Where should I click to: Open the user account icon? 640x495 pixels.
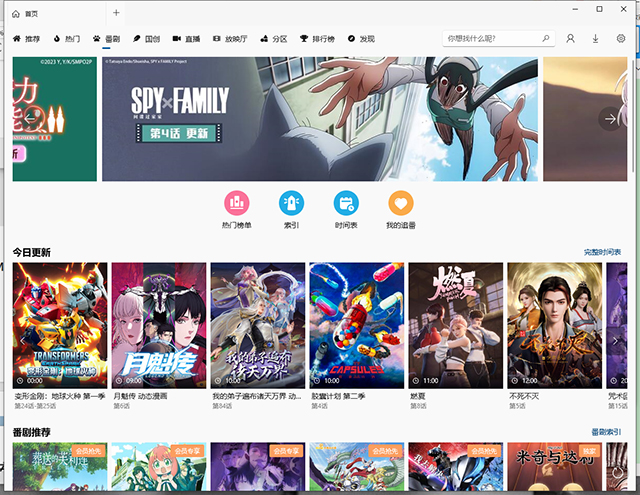[570, 39]
